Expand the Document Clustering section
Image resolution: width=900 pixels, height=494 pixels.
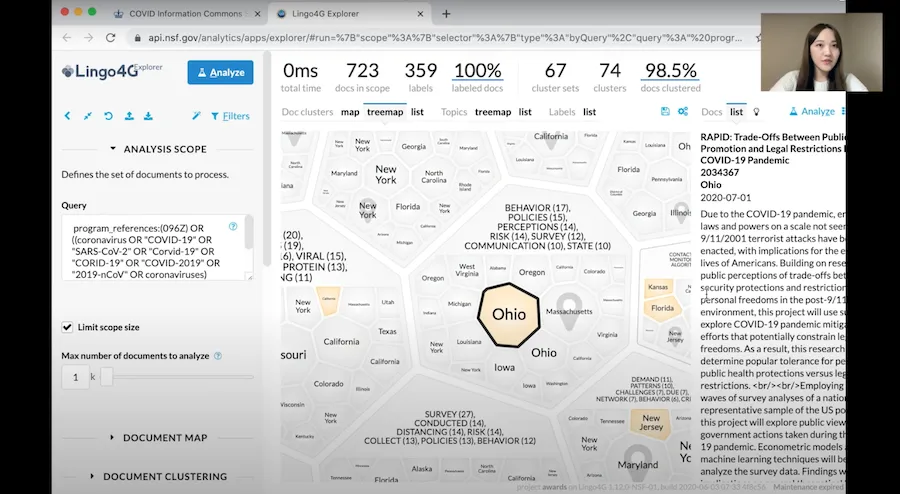click(158, 476)
